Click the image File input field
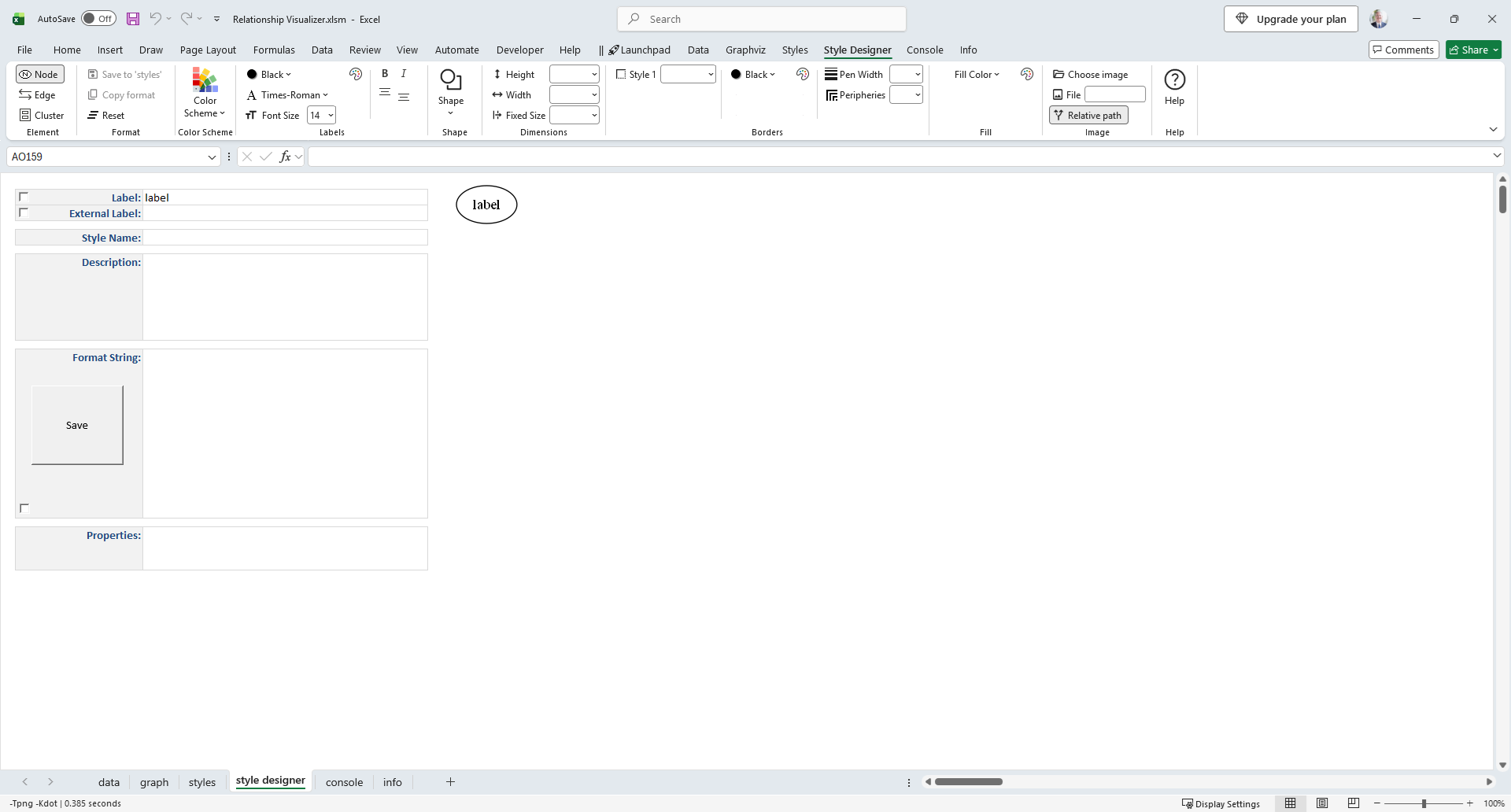 pos(1114,94)
